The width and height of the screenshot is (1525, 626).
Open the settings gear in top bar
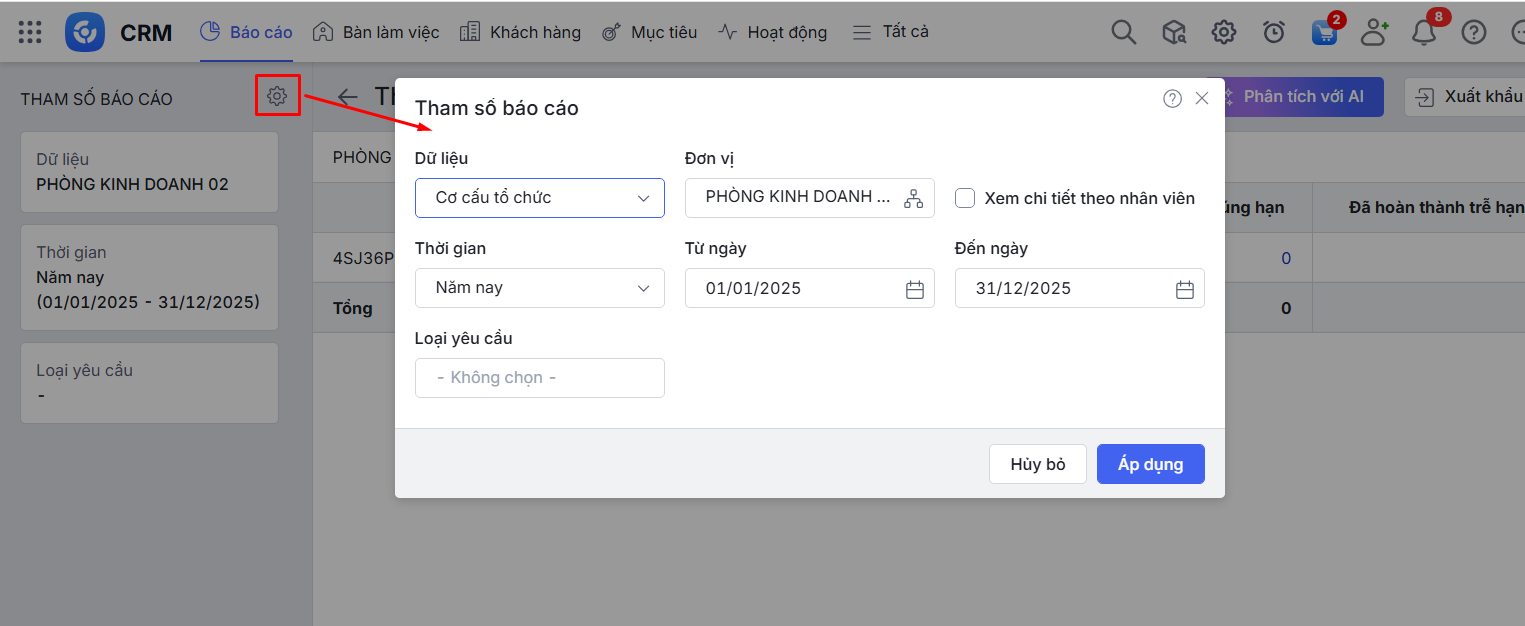(1223, 32)
